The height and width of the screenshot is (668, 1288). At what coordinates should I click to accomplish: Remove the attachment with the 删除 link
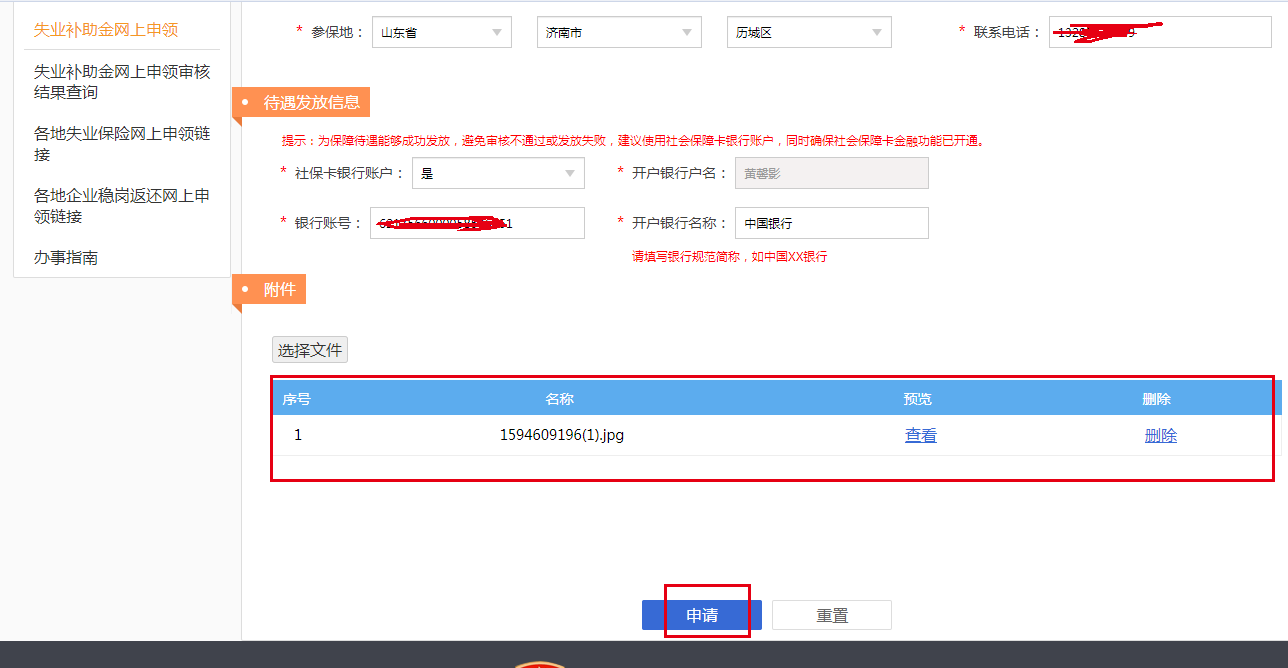tap(1160, 436)
